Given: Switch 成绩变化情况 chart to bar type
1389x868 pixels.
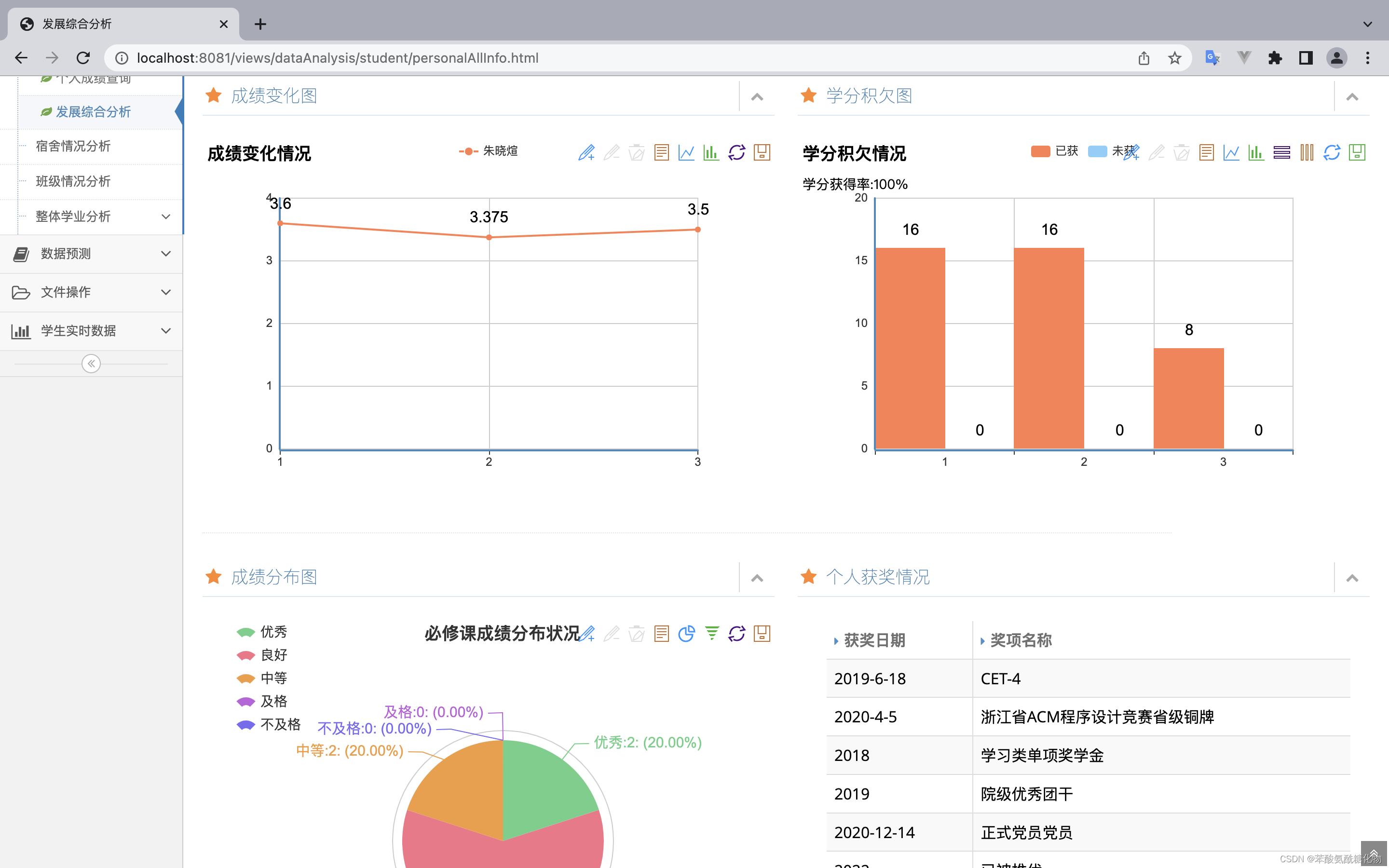Looking at the screenshot, I should [x=711, y=153].
